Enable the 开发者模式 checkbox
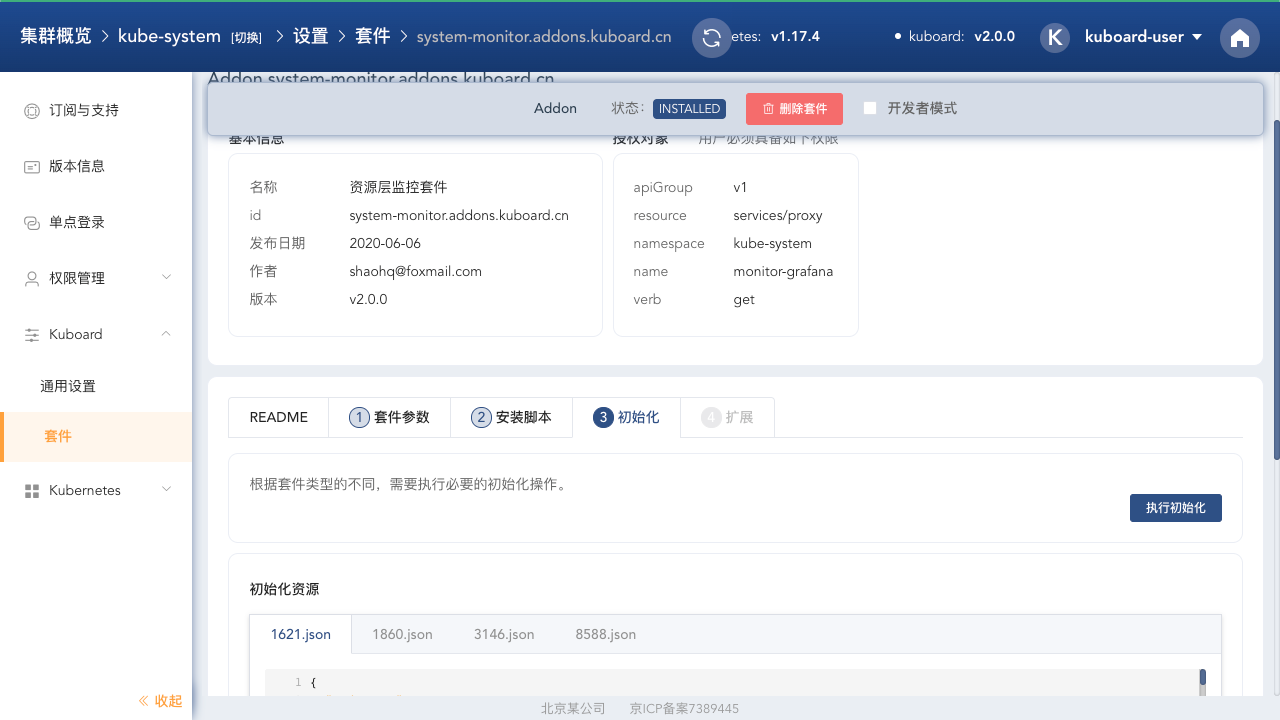 click(870, 108)
